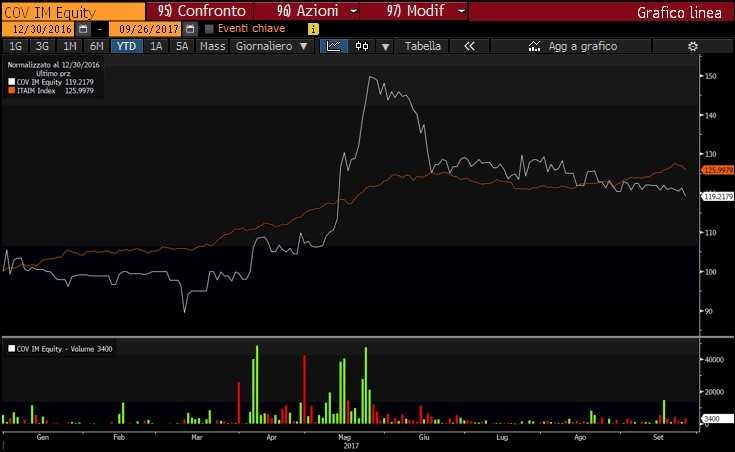Click the yellow info icon

314,29
